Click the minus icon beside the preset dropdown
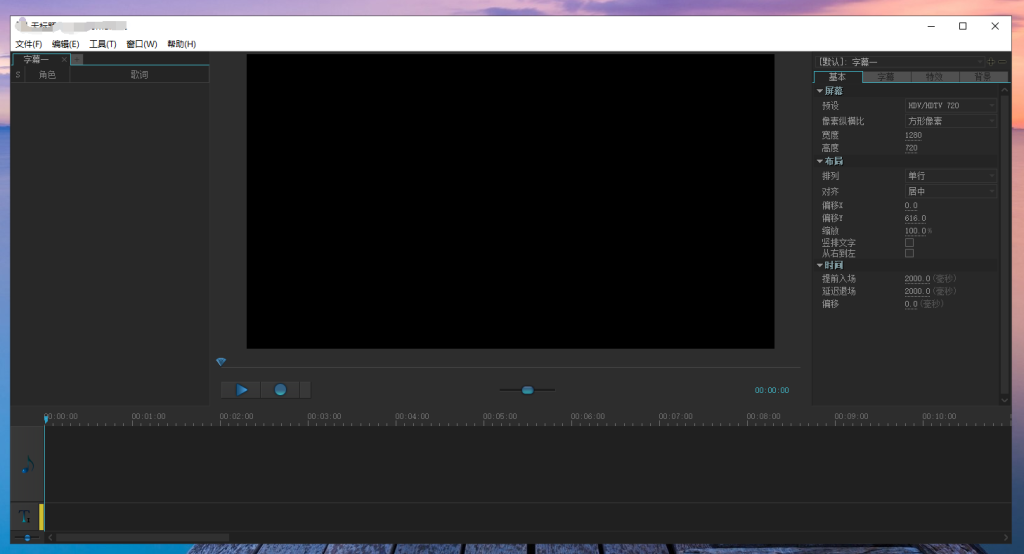 coord(1003,62)
